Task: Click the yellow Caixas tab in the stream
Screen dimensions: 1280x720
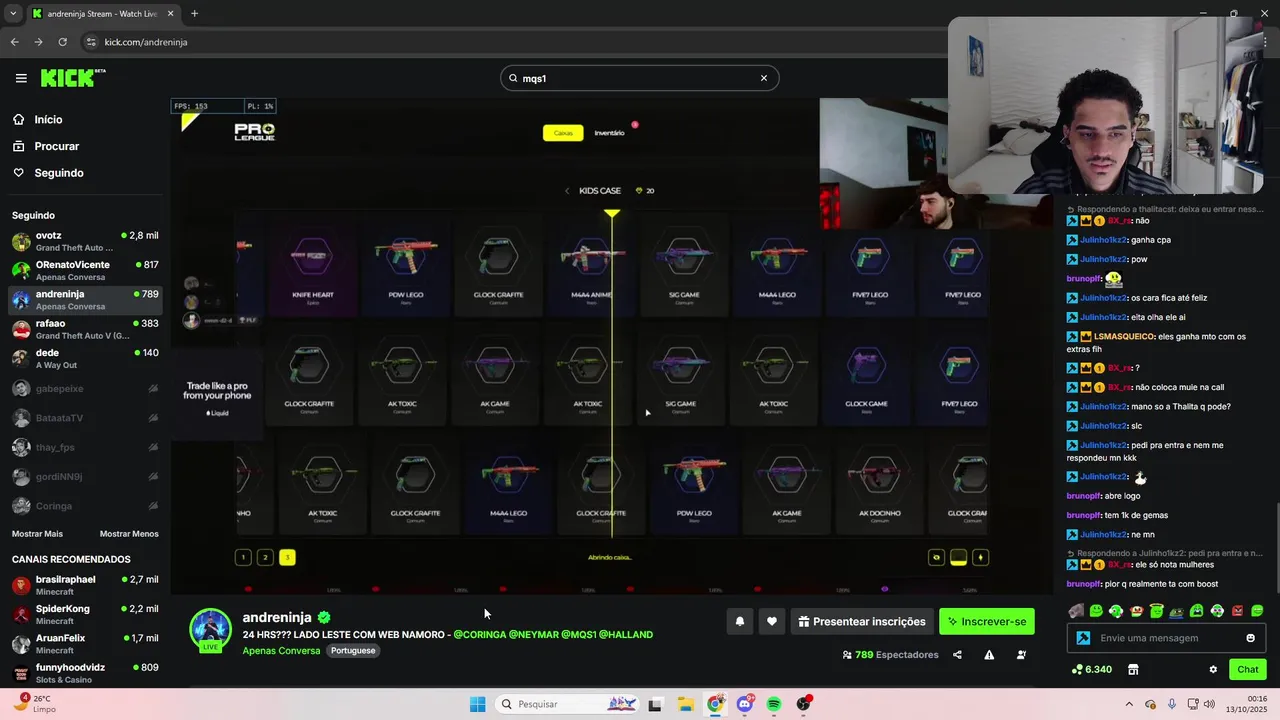Action: [x=563, y=132]
